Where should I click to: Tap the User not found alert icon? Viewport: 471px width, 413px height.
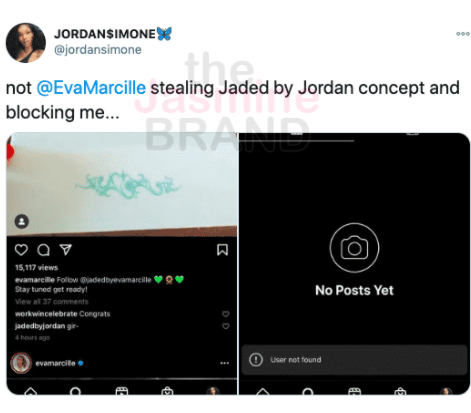point(256,360)
